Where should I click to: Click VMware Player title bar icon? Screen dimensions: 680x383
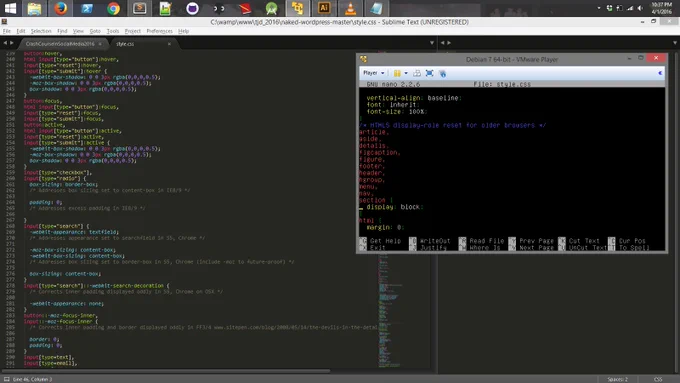tap(363, 59)
